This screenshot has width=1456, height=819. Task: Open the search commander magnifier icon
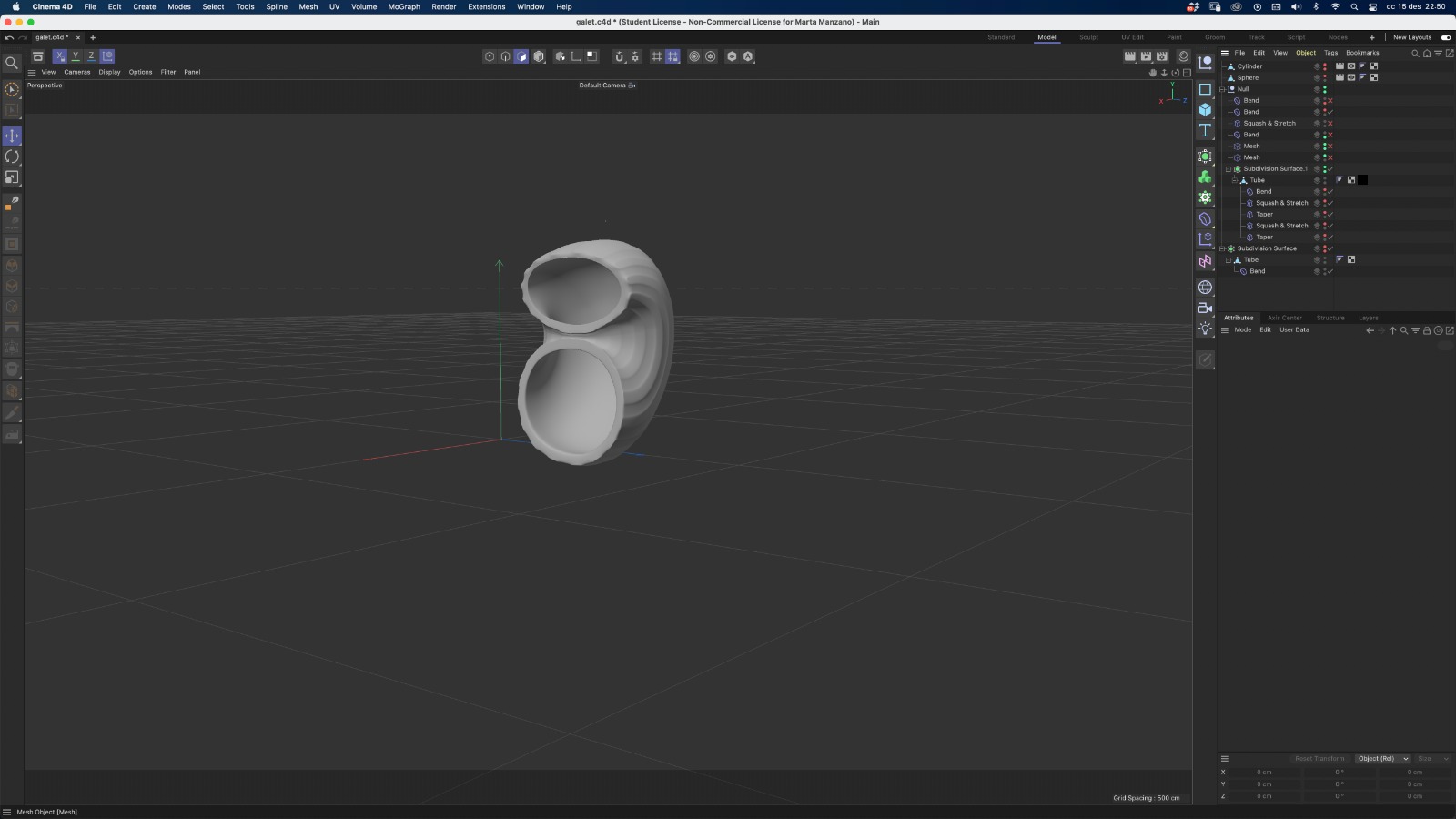coord(12,63)
